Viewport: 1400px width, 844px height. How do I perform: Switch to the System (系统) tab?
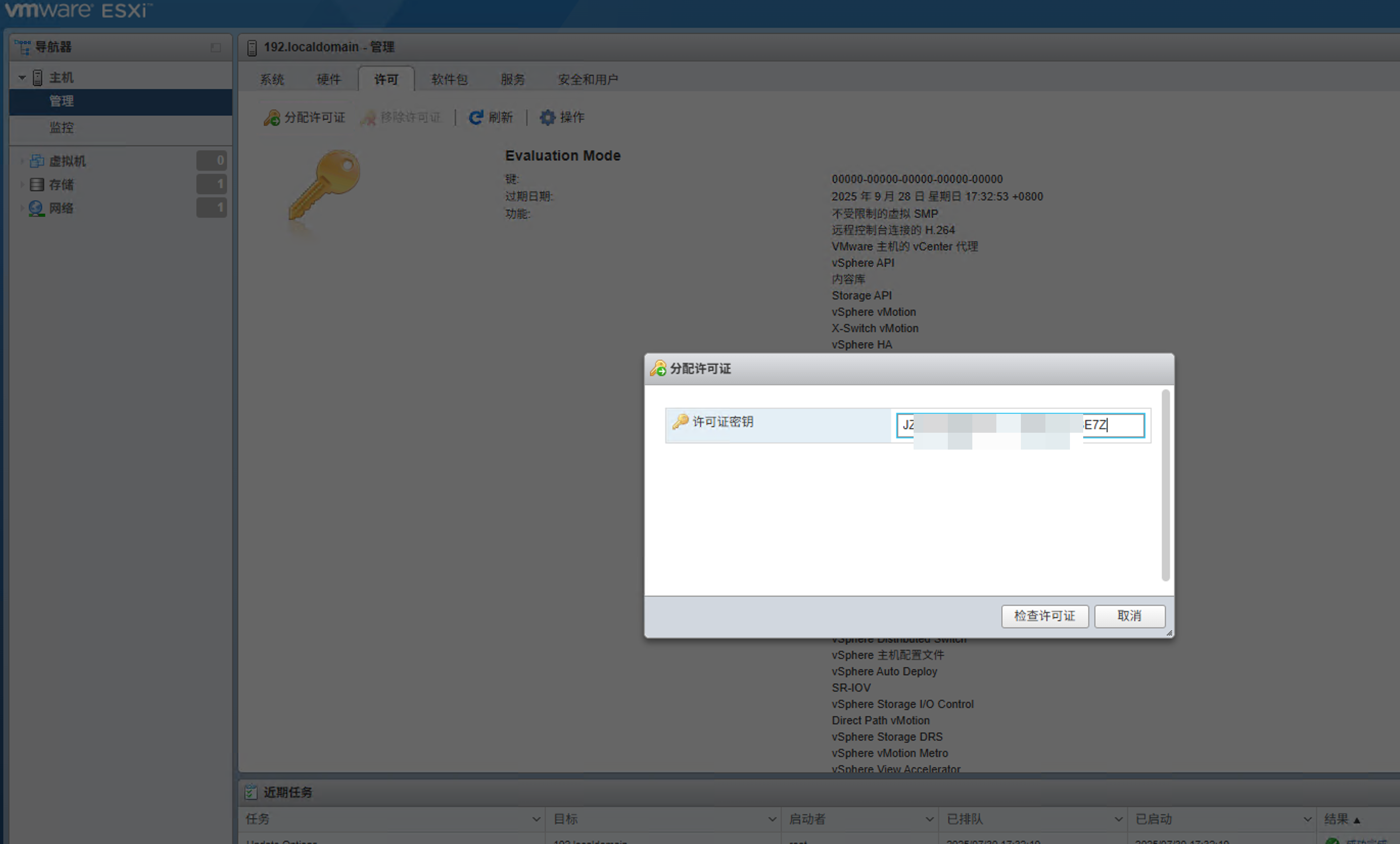[x=272, y=80]
